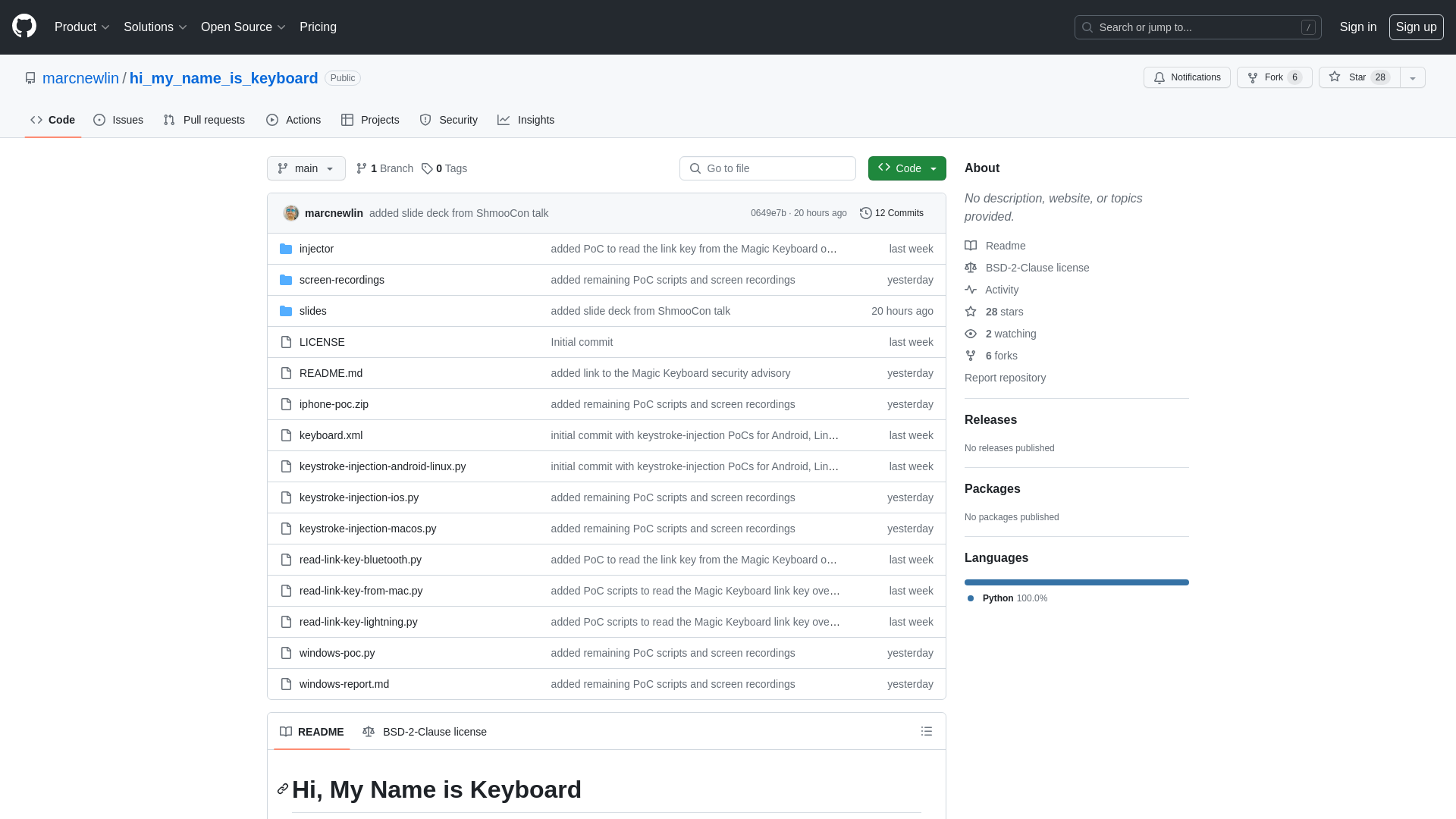Expand the Product menu

(82, 27)
